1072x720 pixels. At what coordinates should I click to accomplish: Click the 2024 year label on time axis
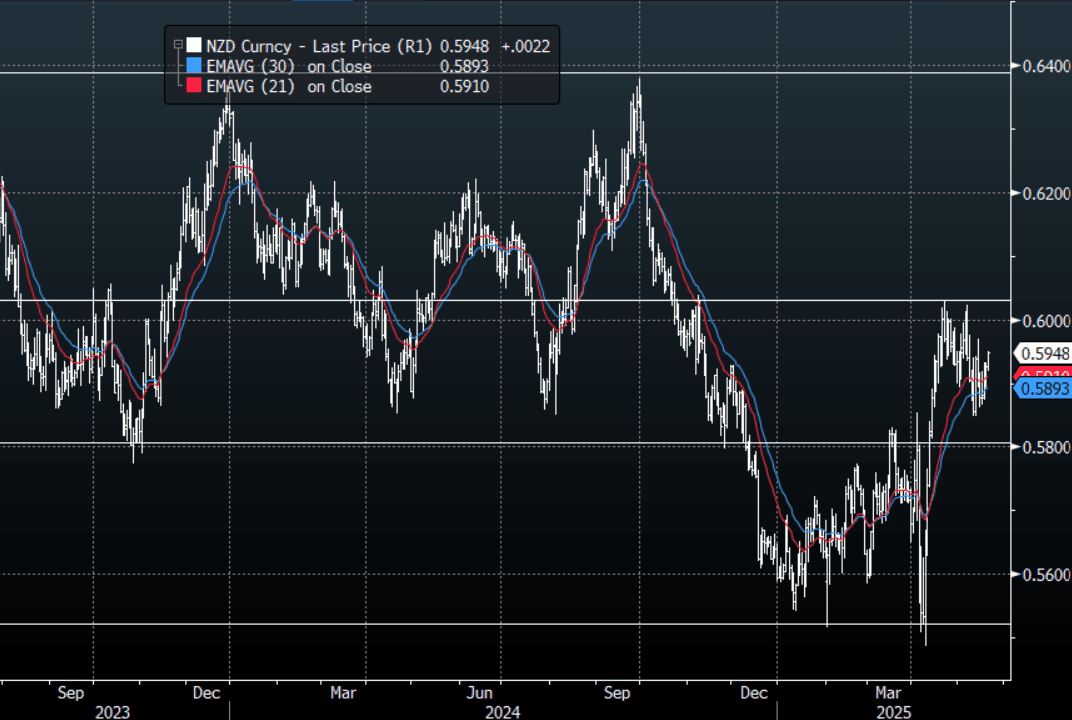click(x=503, y=711)
